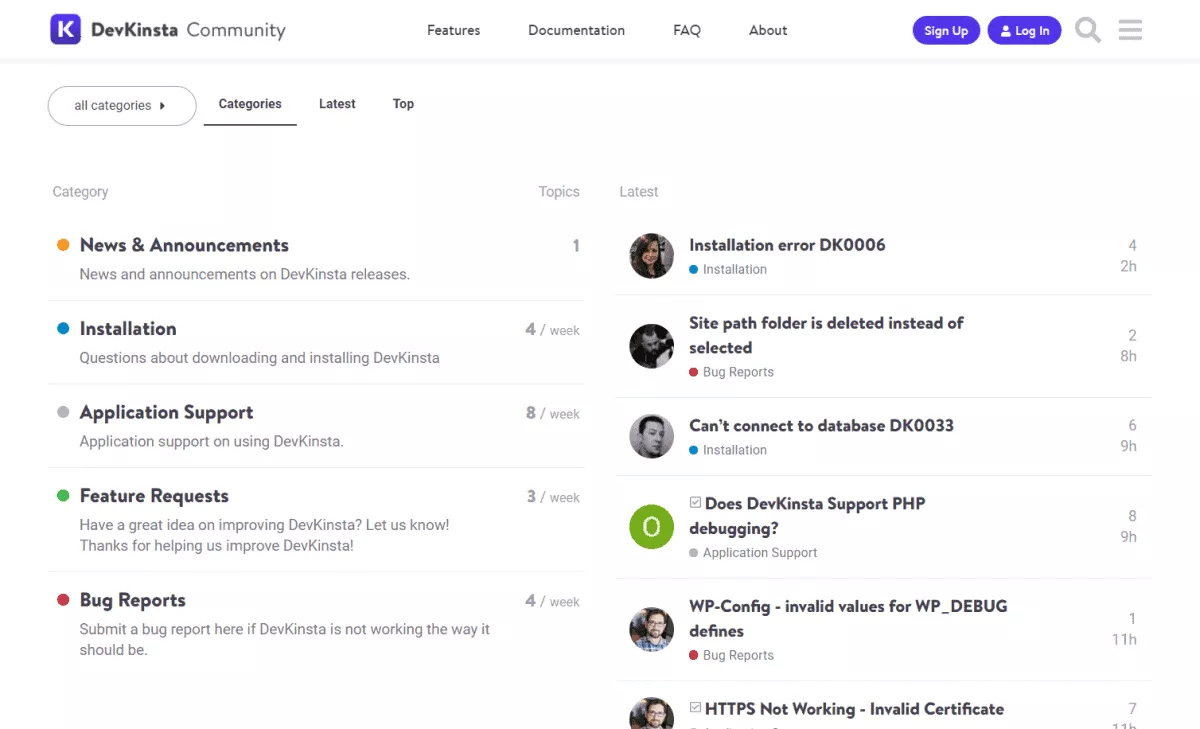1200x729 pixels.
Task: Open avatar beside Site path folder topic
Action: point(651,346)
